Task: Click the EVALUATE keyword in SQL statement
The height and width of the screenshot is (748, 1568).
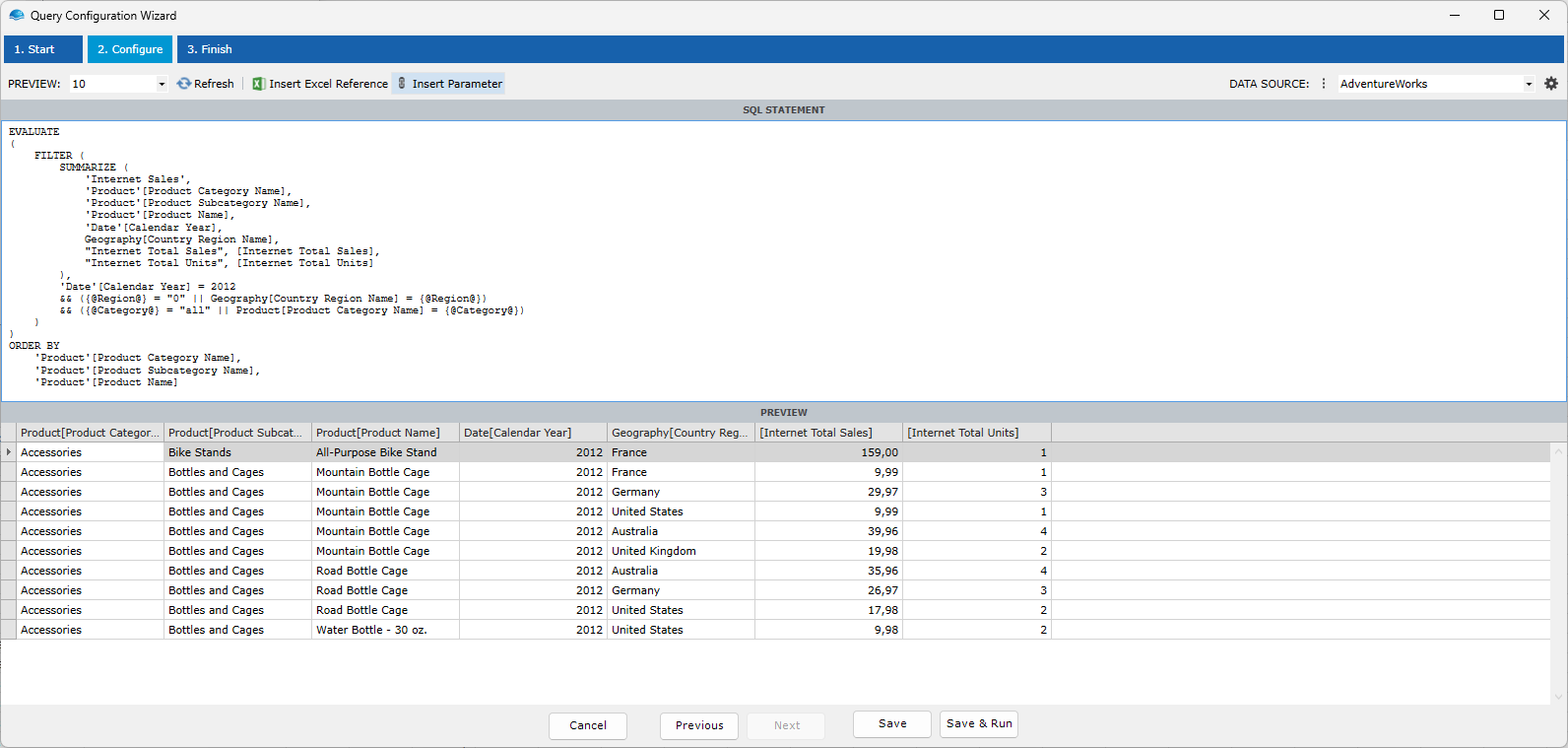Action: tap(34, 132)
